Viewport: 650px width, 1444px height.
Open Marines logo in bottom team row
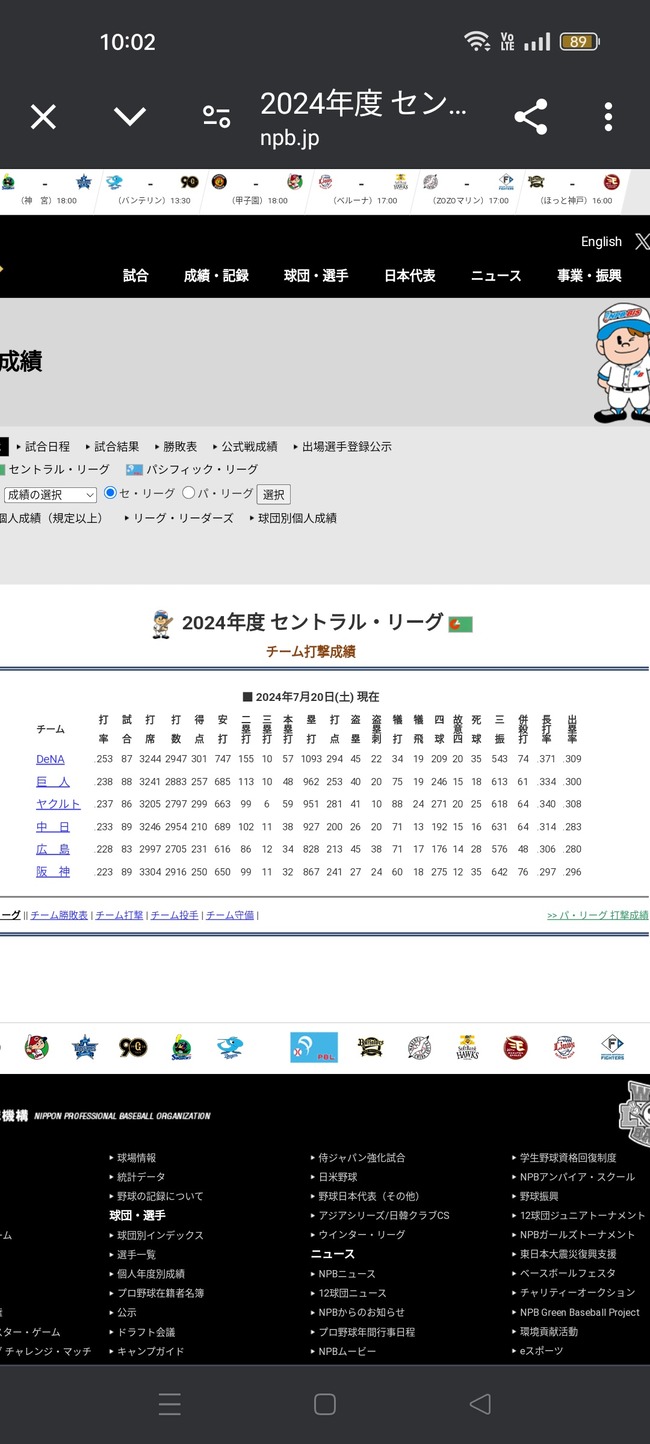(419, 1047)
